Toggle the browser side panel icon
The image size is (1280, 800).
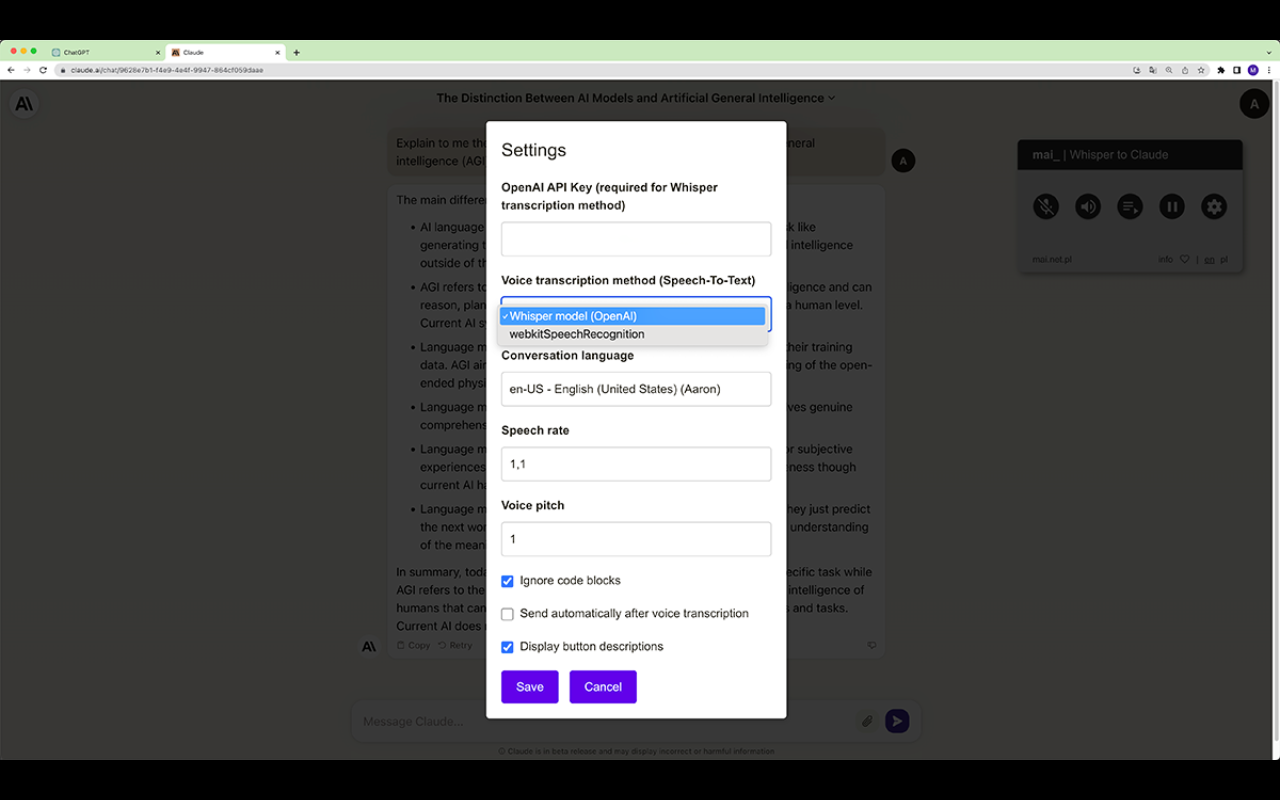pos(1237,70)
